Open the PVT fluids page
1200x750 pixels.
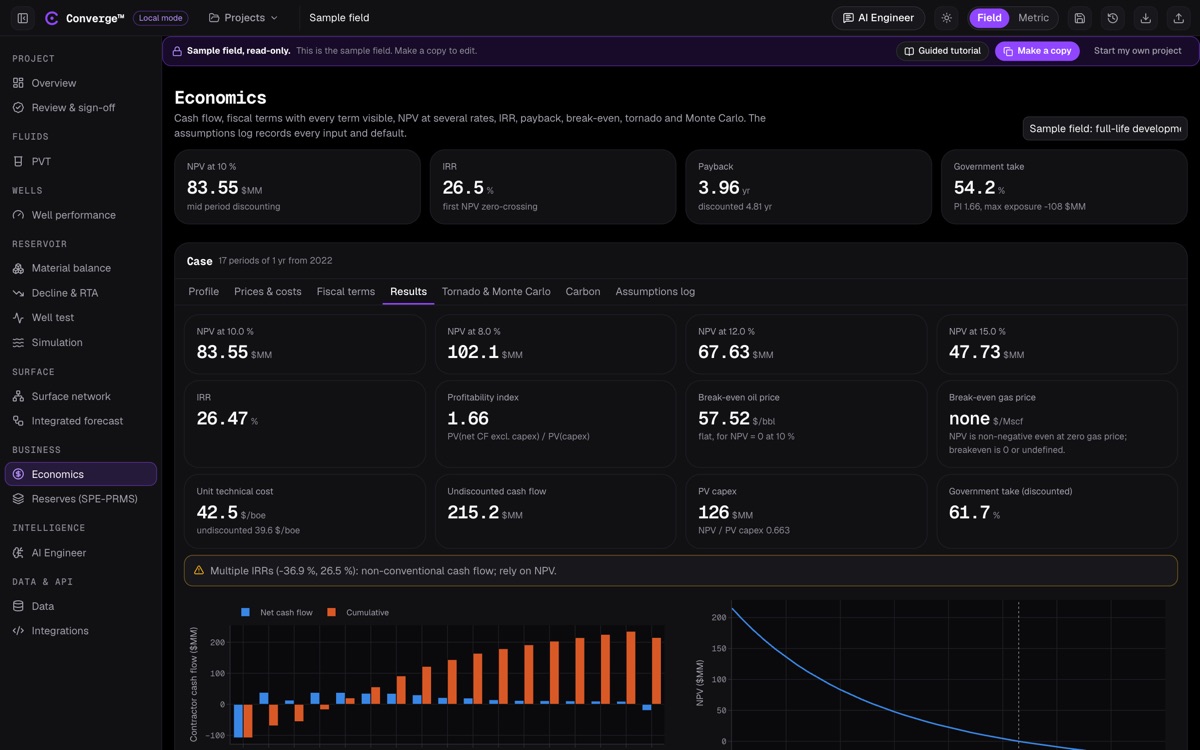click(x=81, y=161)
